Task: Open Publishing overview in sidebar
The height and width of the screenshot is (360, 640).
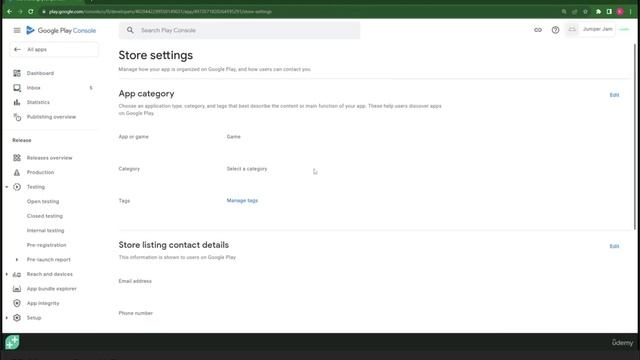Action: pyautogui.click(x=51, y=117)
